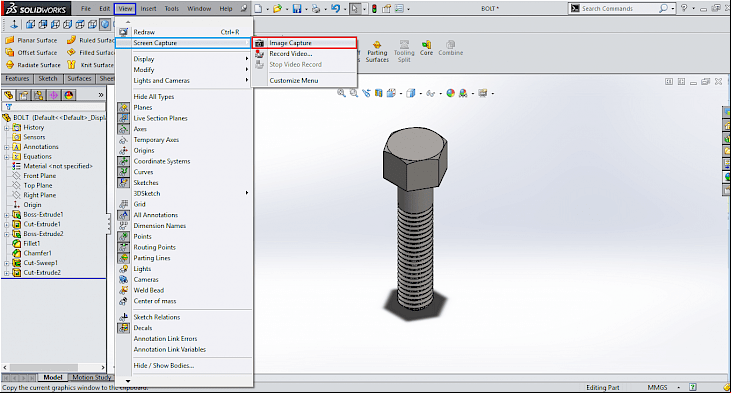Click the Apply Scene icon
The width and height of the screenshot is (731, 393).
tap(463, 93)
